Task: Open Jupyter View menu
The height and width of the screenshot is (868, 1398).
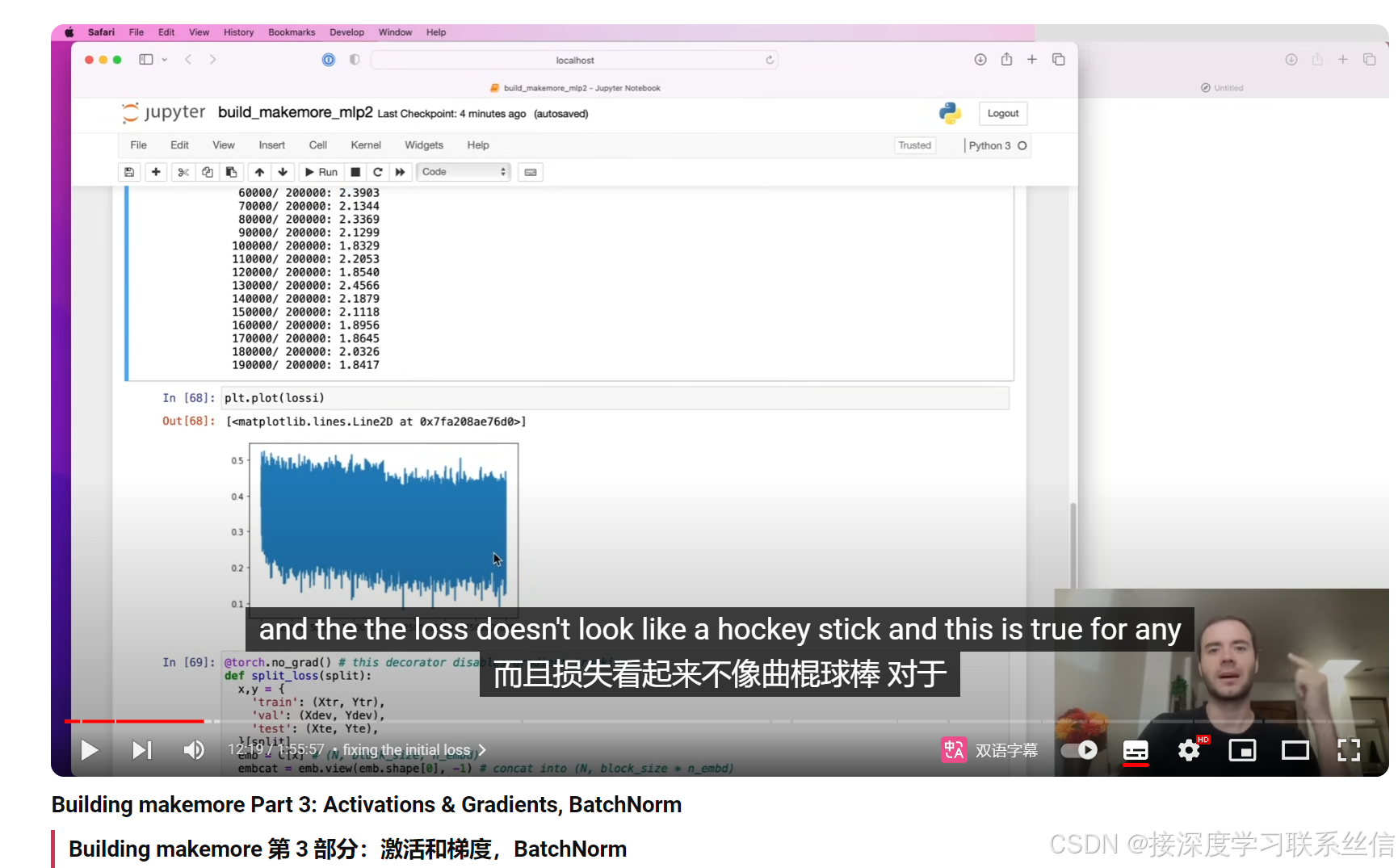Action: click(224, 145)
